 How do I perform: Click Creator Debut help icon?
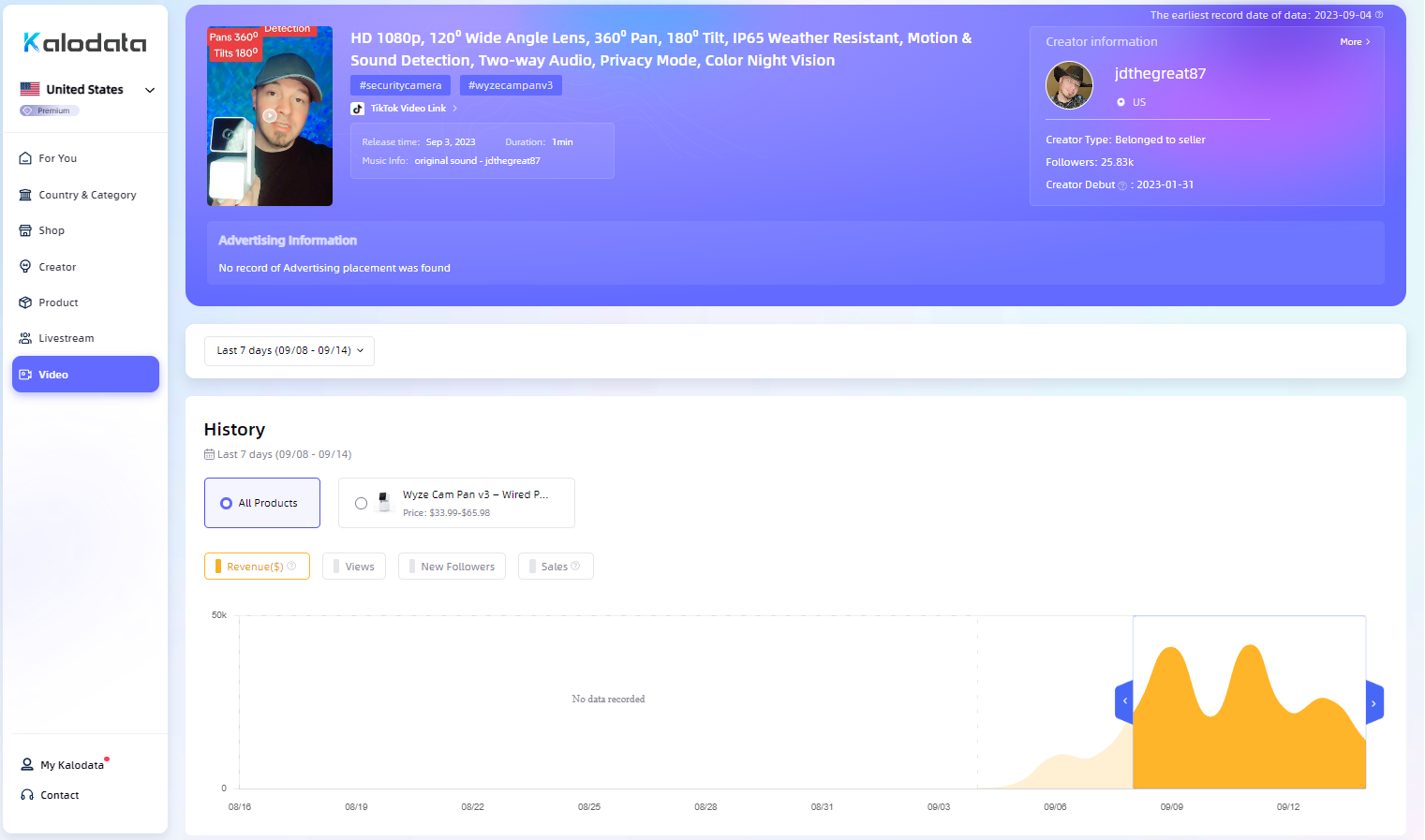click(1122, 185)
